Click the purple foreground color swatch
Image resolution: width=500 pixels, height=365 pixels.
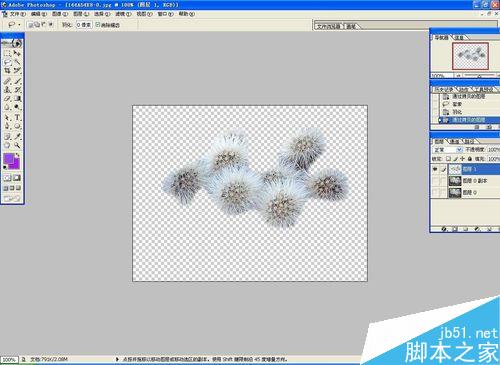coord(9,159)
